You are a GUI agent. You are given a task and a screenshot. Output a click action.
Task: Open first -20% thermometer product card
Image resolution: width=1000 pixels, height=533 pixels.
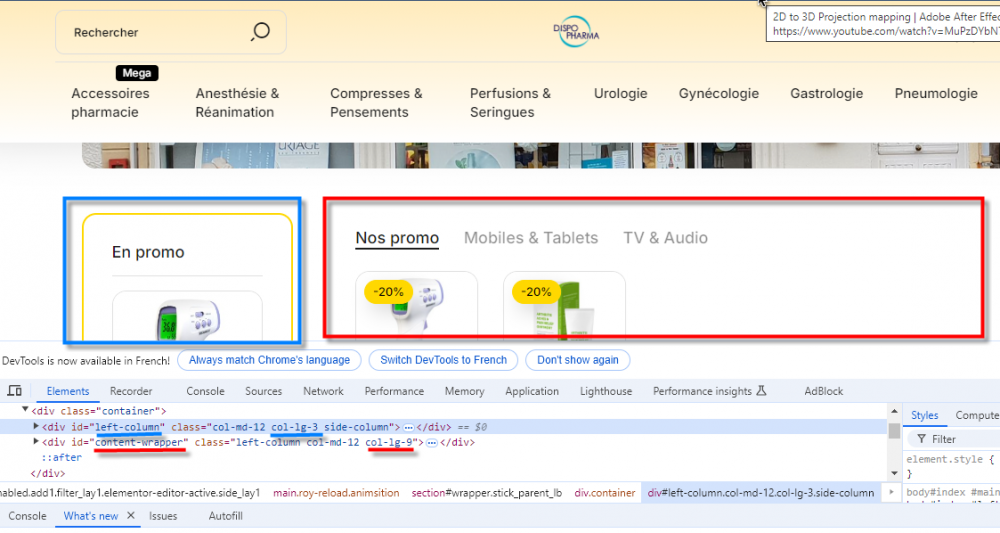click(416, 305)
